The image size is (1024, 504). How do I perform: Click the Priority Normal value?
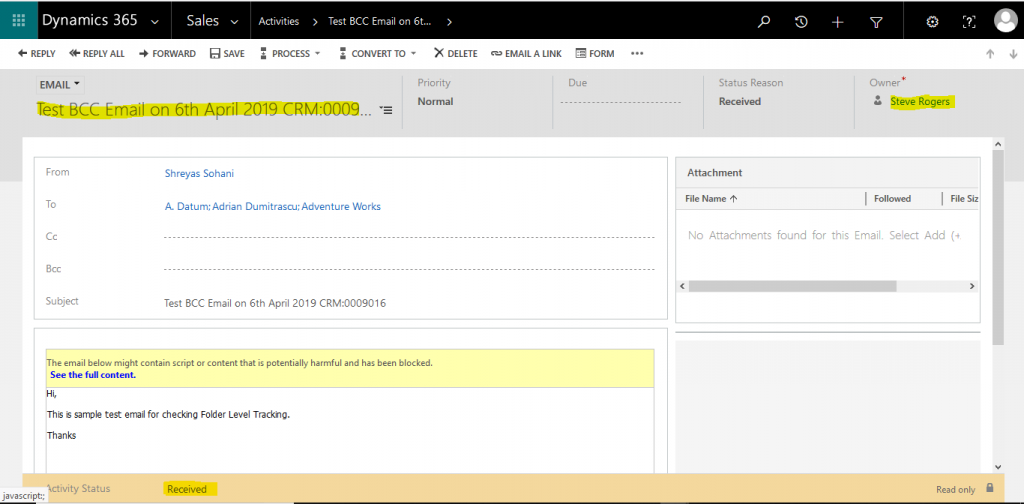pyautogui.click(x=435, y=101)
